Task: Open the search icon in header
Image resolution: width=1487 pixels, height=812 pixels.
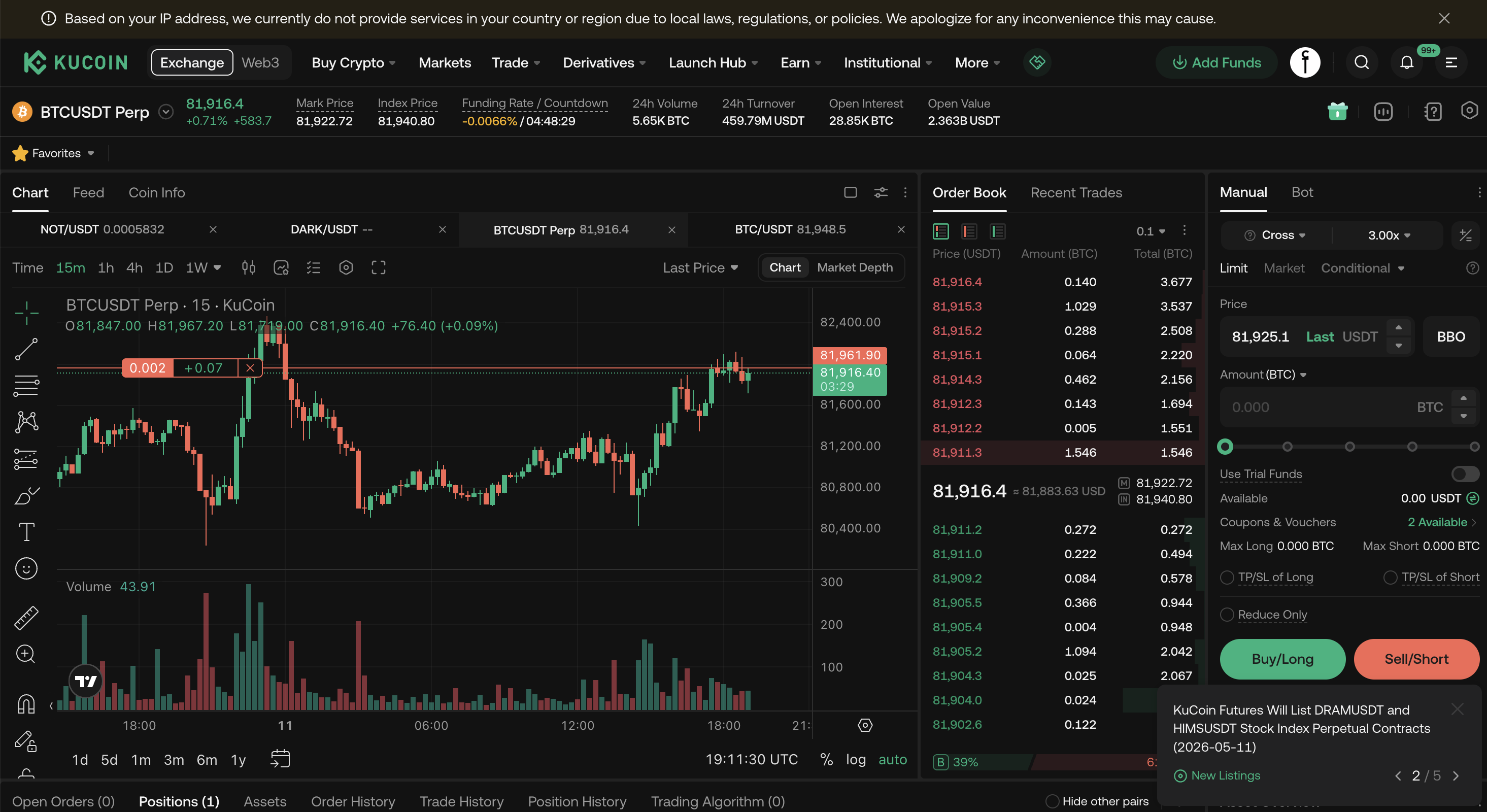Action: pyautogui.click(x=1362, y=62)
